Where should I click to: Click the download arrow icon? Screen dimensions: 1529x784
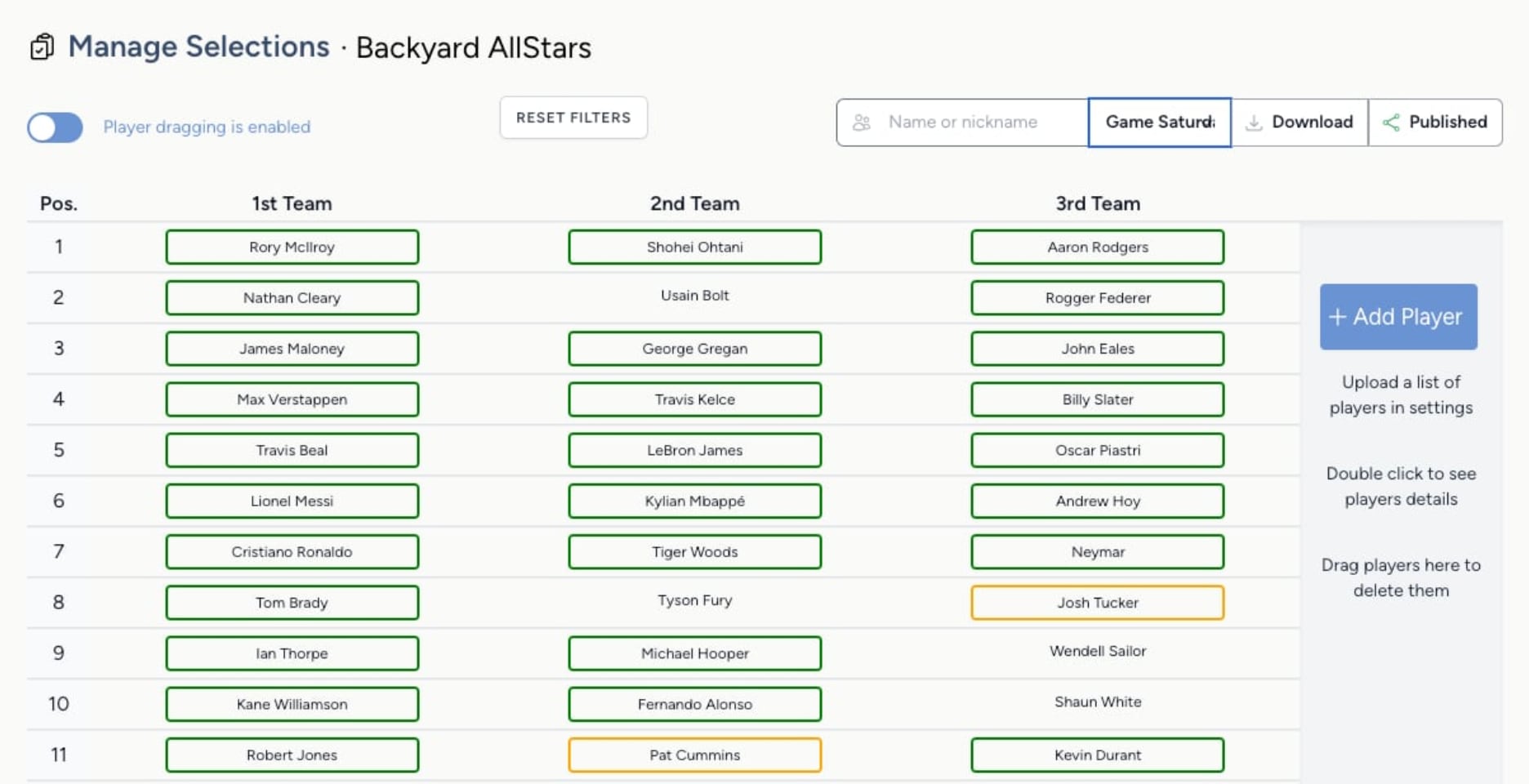(x=1253, y=122)
